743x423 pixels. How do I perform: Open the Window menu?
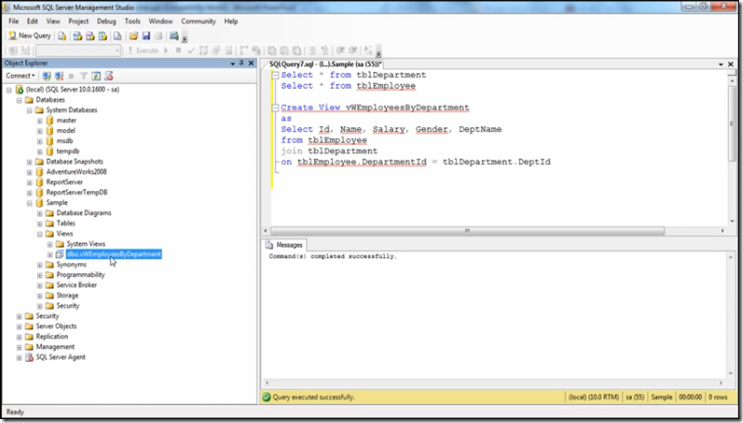point(161,21)
